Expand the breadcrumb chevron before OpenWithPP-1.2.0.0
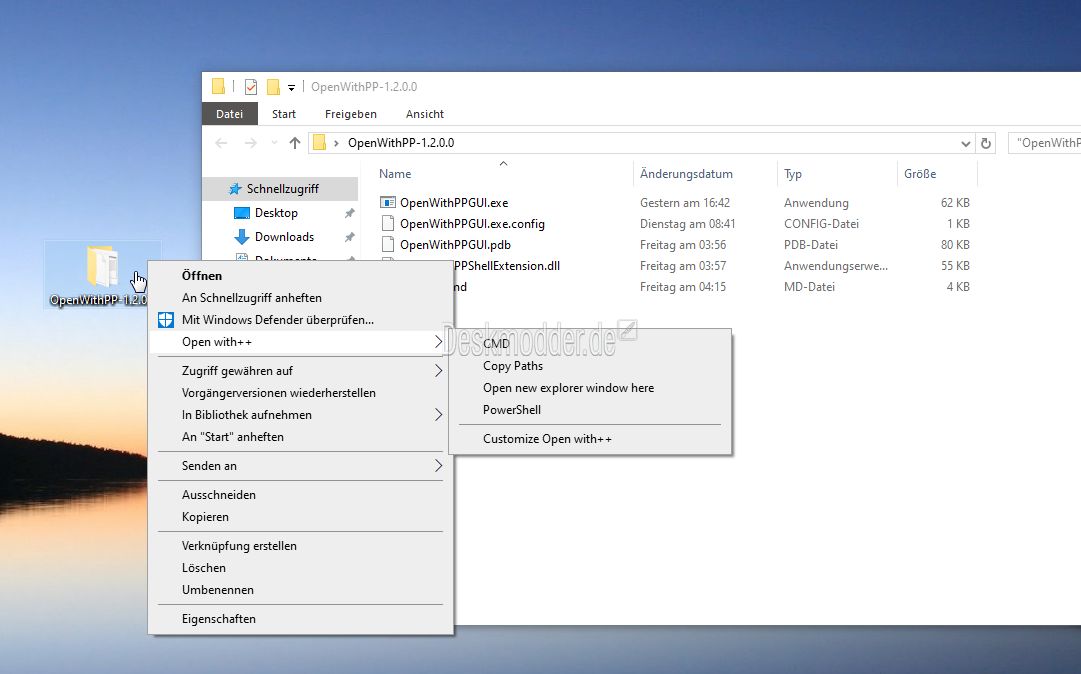 coord(336,143)
